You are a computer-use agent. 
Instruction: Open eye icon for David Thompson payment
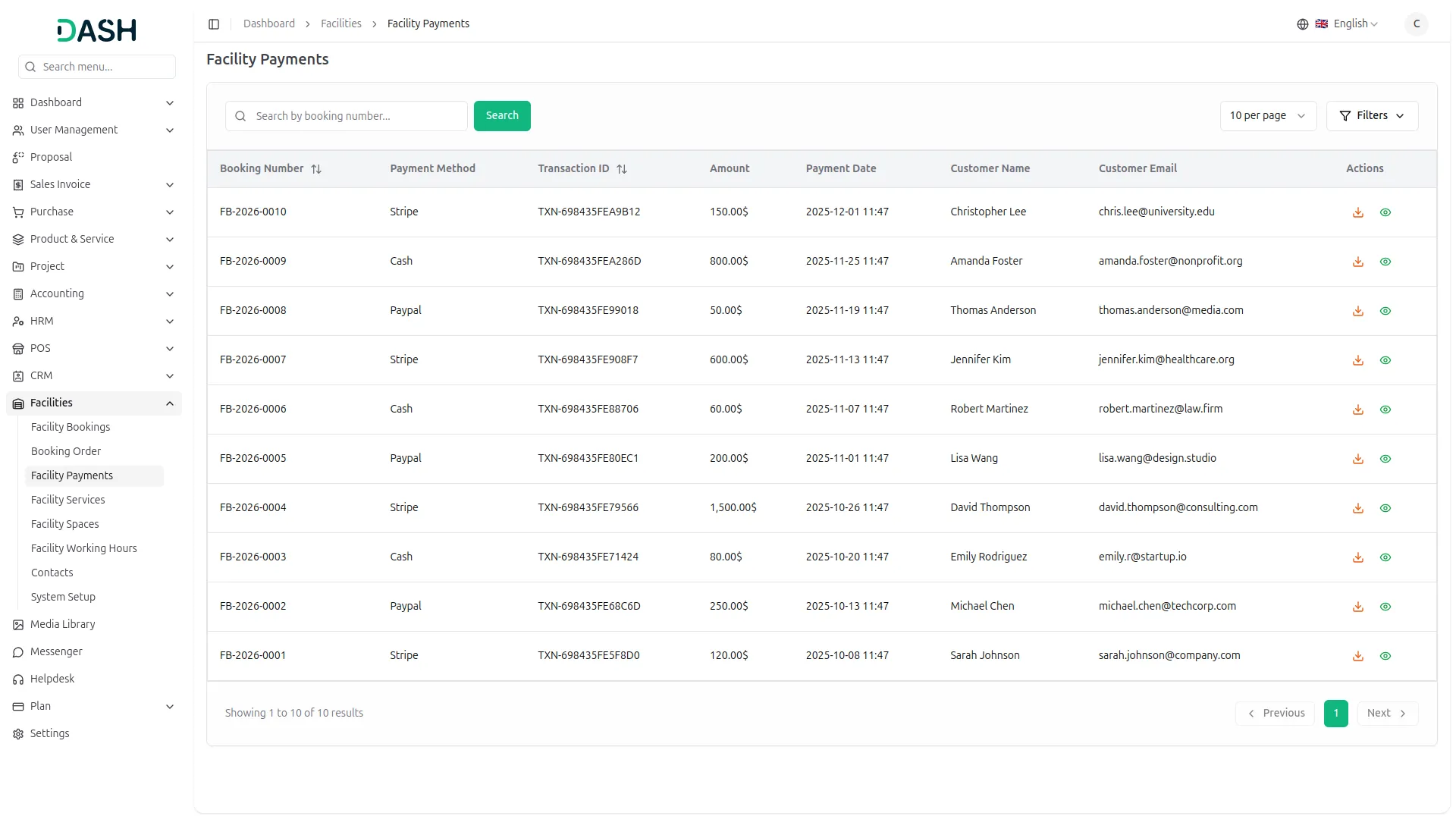click(x=1385, y=508)
